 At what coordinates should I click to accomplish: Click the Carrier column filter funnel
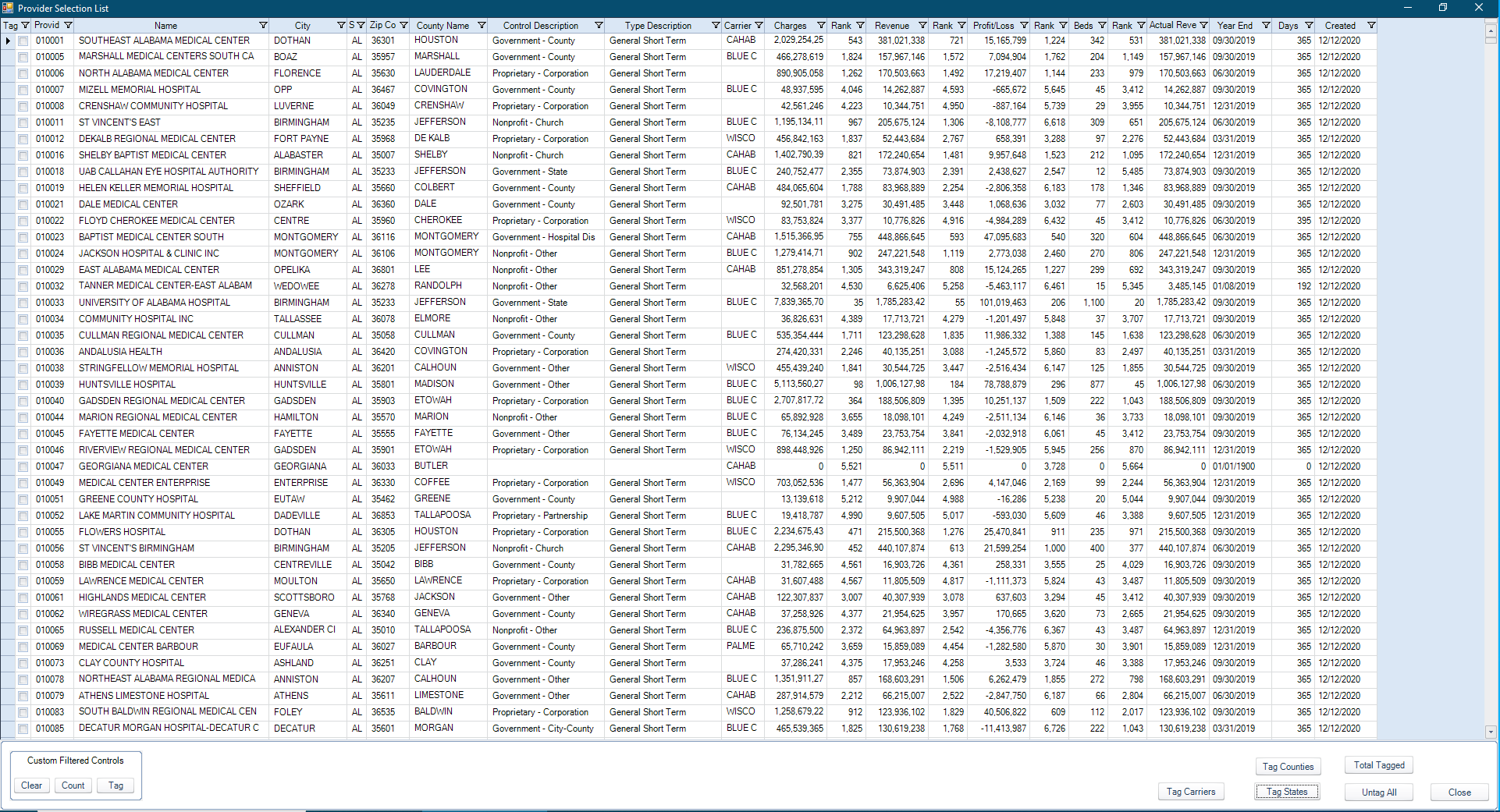(x=758, y=25)
